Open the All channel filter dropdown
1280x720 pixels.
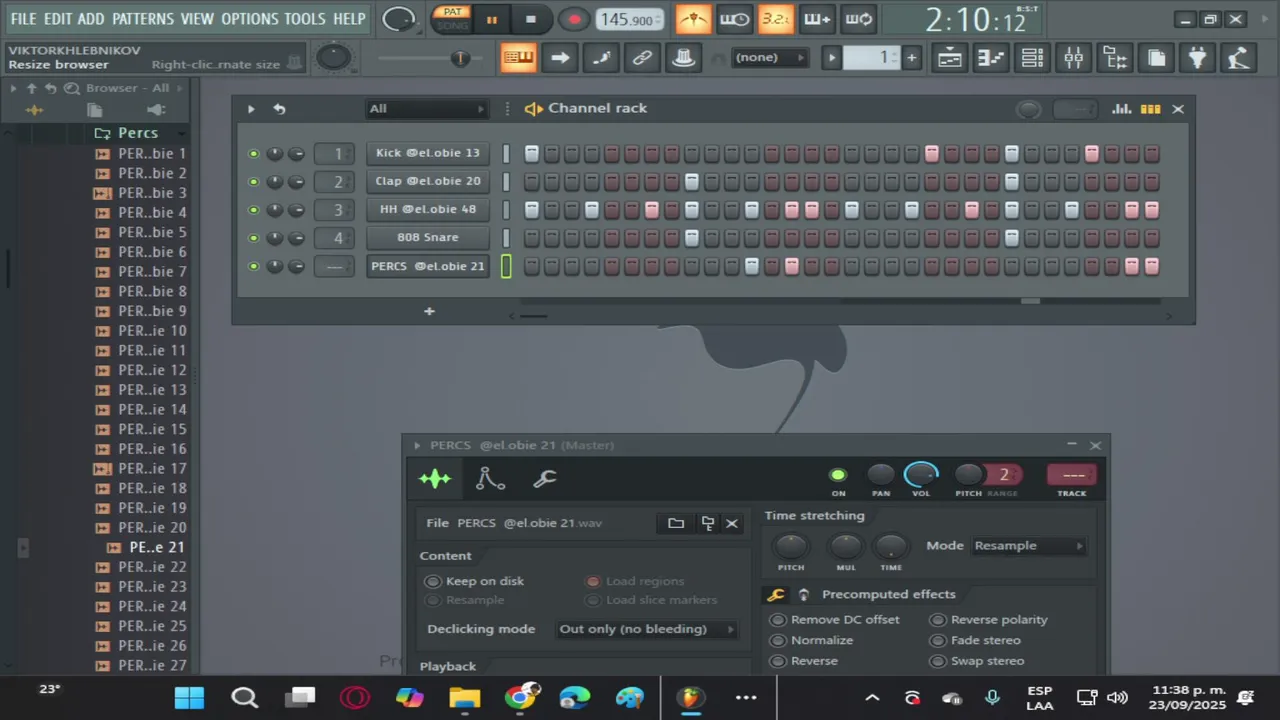[427, 109]
